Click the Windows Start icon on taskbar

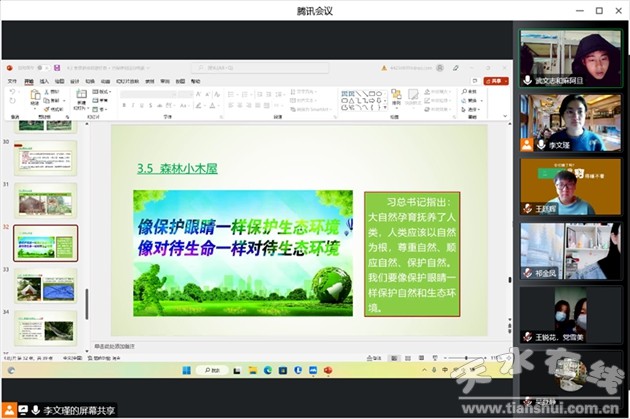pyautogui.click(x=184, y=371)
